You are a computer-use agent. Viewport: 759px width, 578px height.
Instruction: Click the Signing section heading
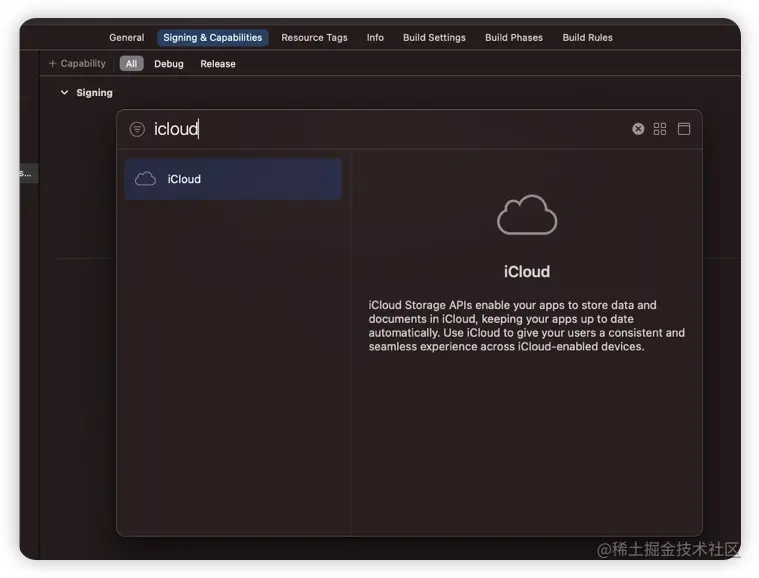coord(94,92)
